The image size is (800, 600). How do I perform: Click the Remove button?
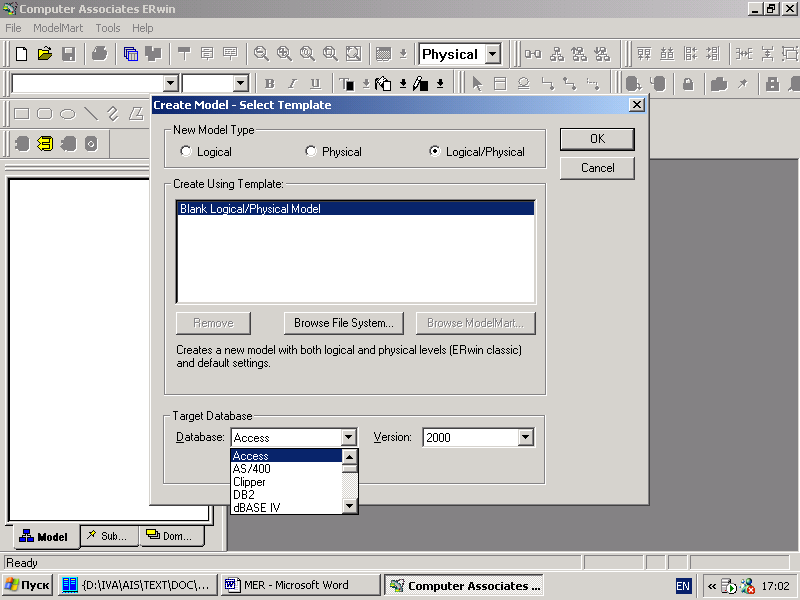point(213,323)
